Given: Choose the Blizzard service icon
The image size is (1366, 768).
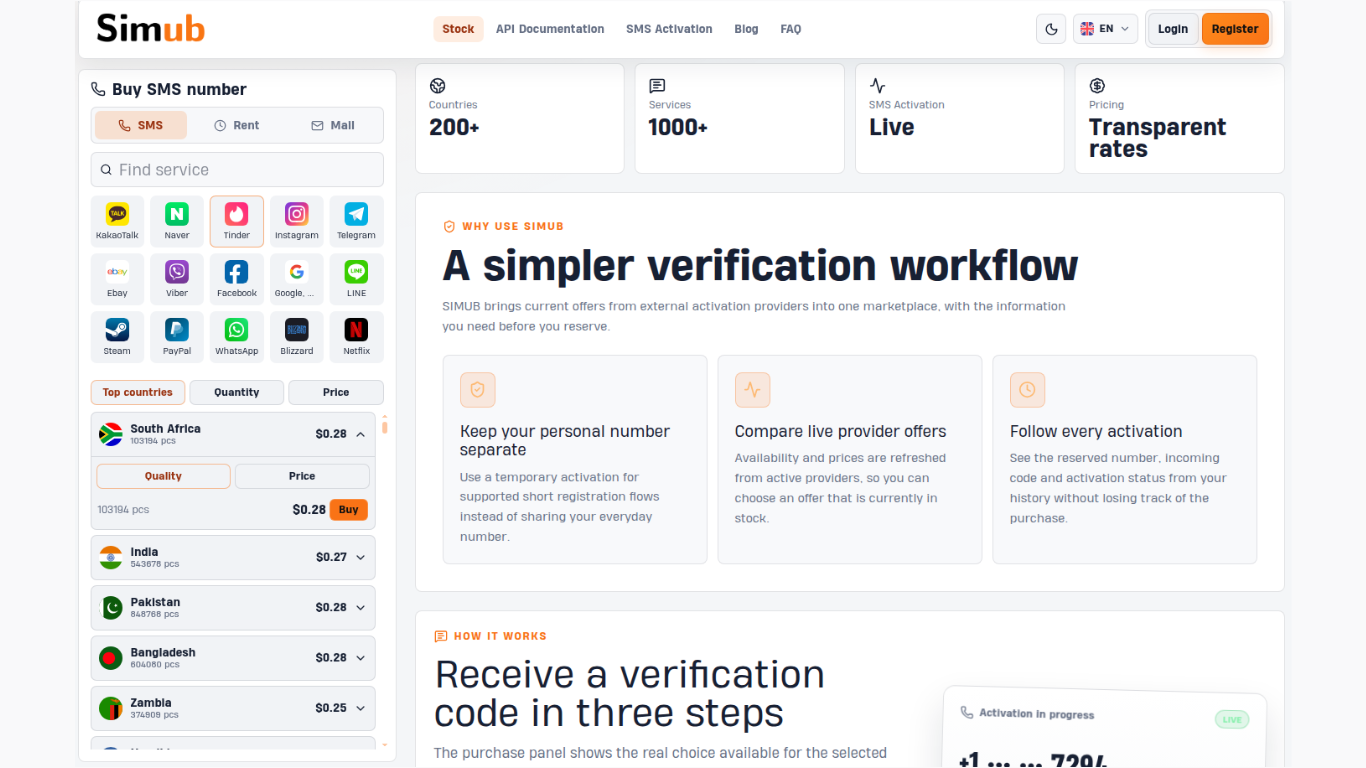Looking at the screenshot, I should (x=297, y=337).
